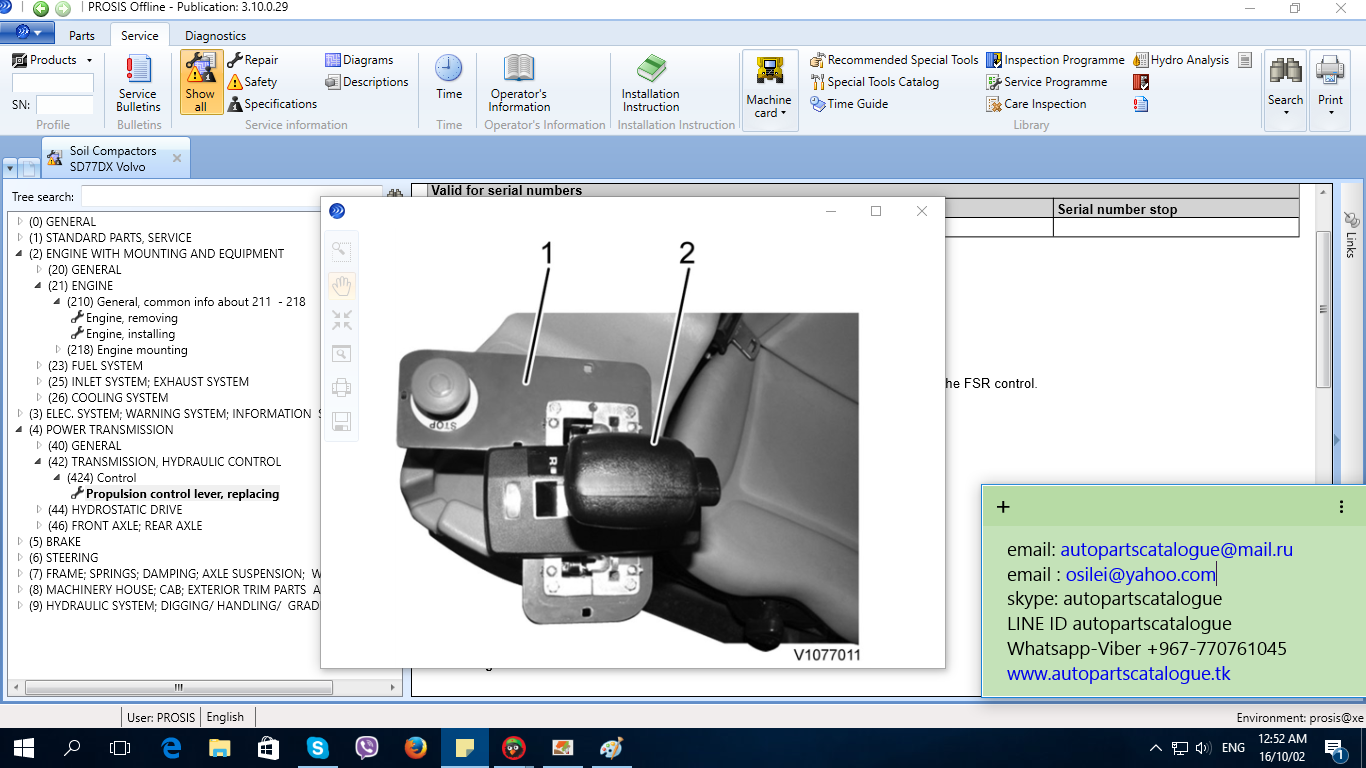Switch to the Diagnostics ribbon tab
This screenshot has width=1366, height=768.
(x=215, y=36)
